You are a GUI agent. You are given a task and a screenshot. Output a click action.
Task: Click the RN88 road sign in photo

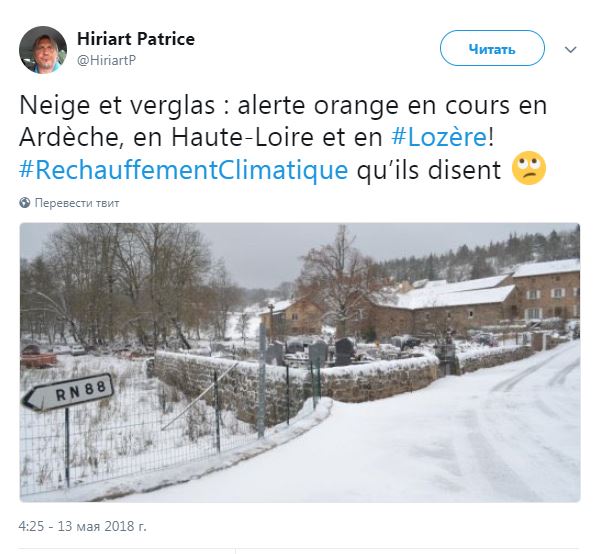click(69, 392)
